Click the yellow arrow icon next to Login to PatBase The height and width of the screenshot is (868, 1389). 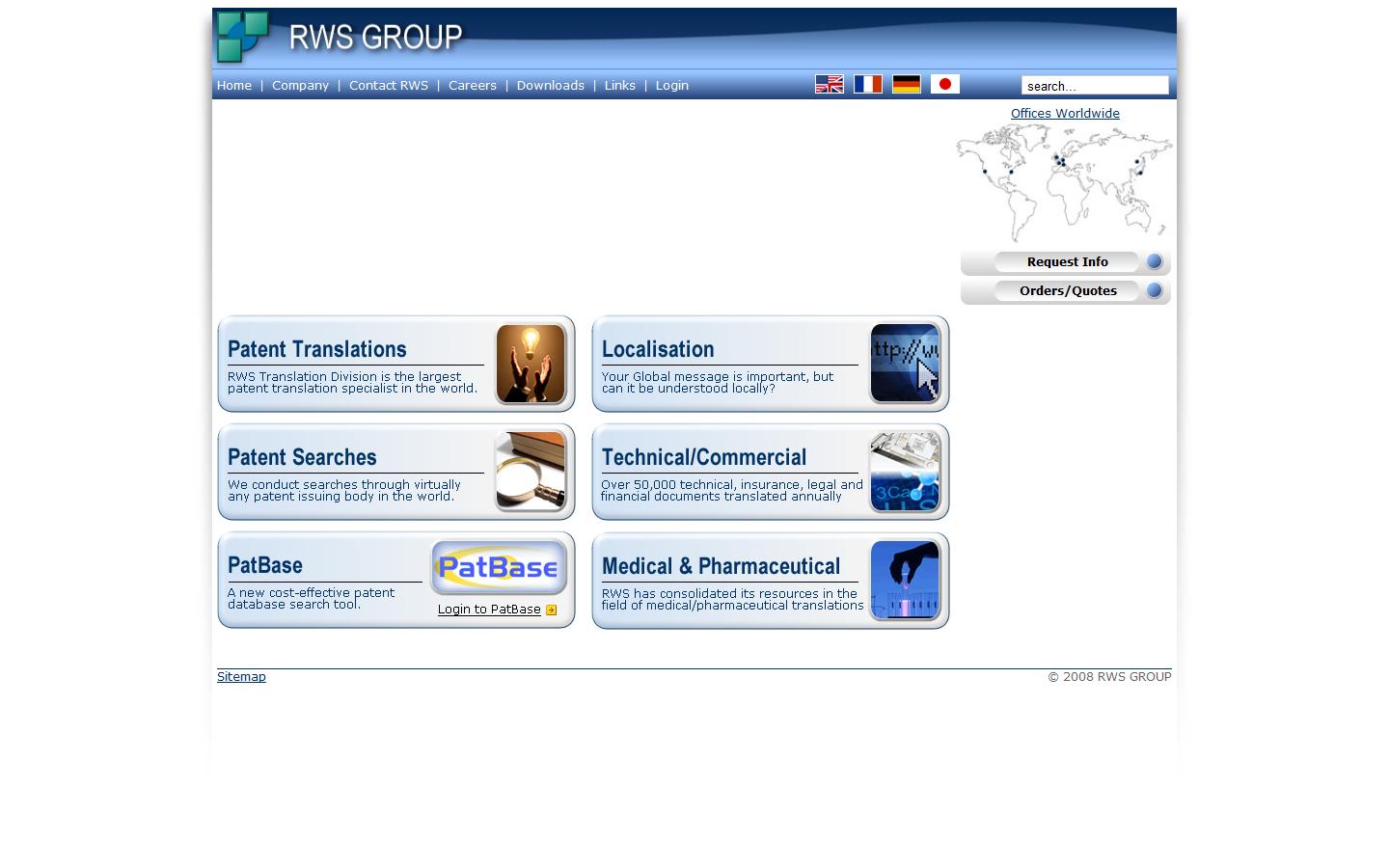click(551, 610)
